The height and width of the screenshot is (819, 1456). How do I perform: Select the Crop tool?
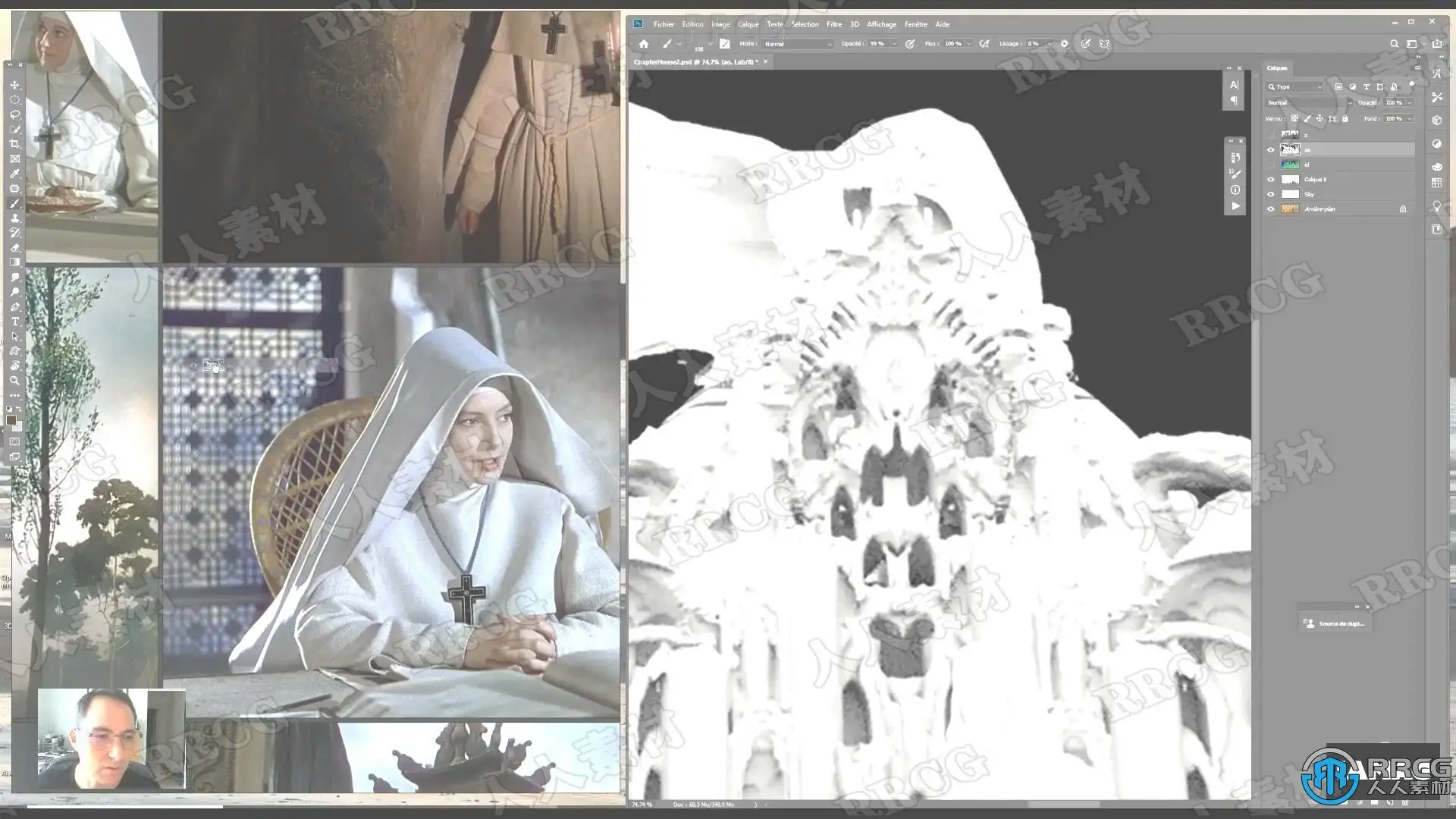(14, 144)
